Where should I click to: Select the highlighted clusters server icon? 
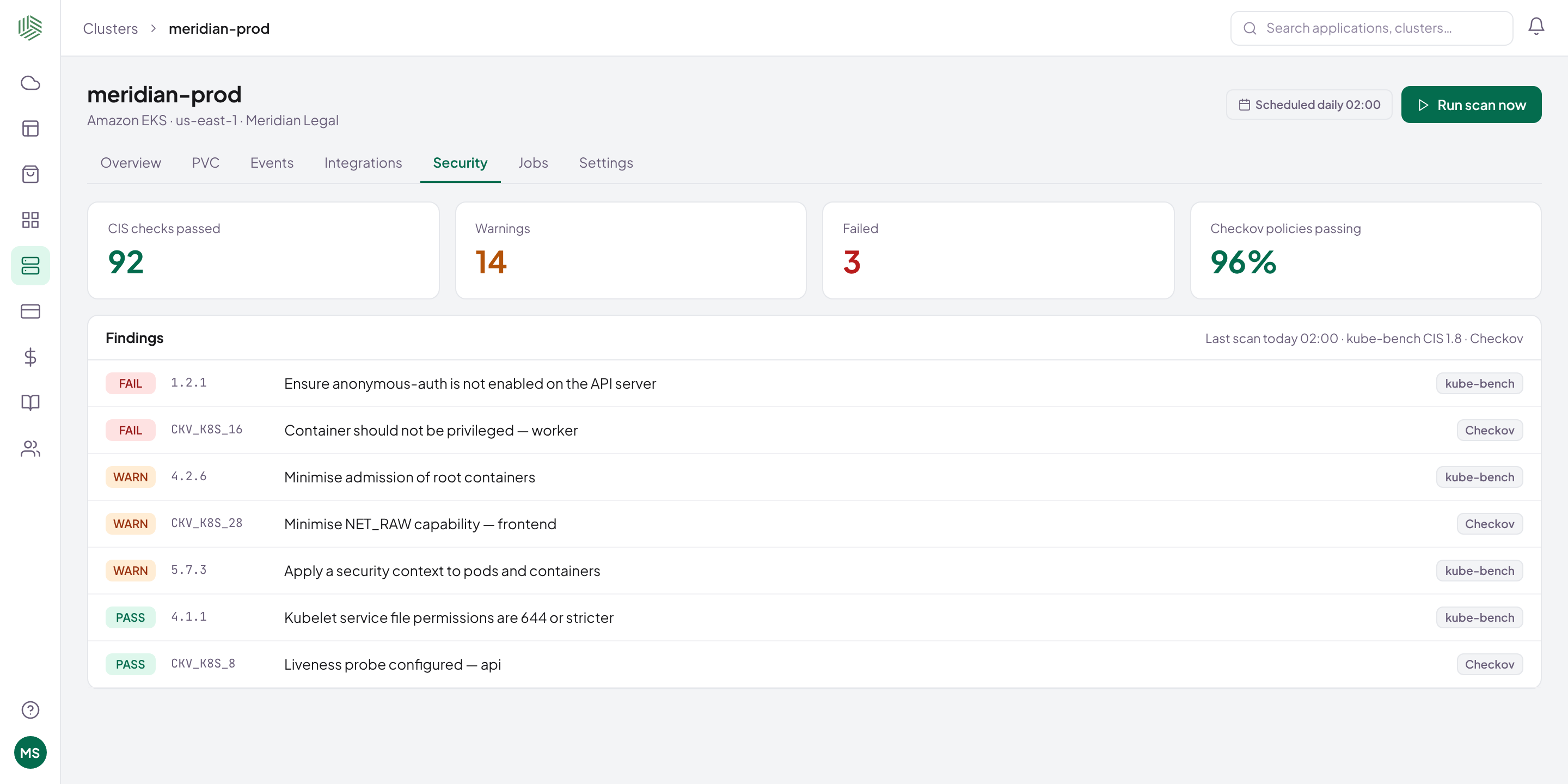click(30, 265)
